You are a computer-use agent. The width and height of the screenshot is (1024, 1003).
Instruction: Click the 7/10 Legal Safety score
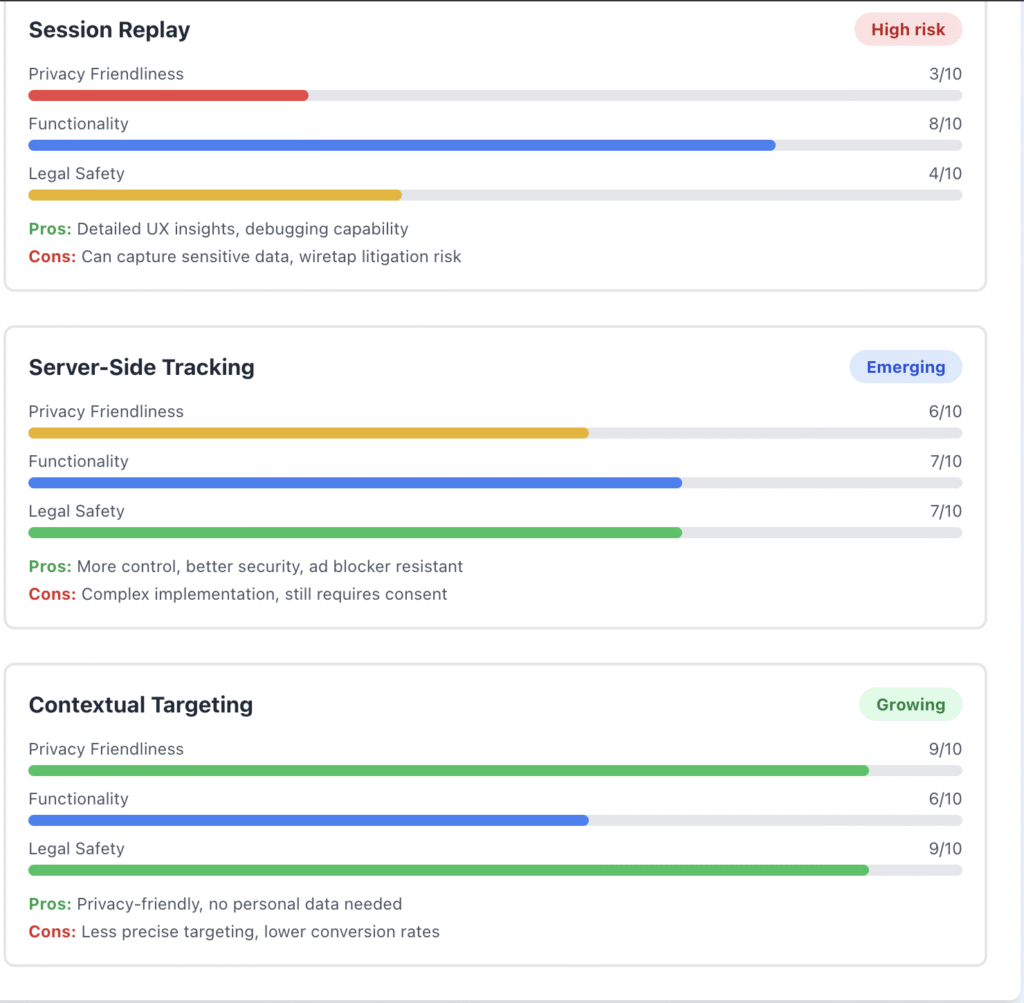(947, 510)
